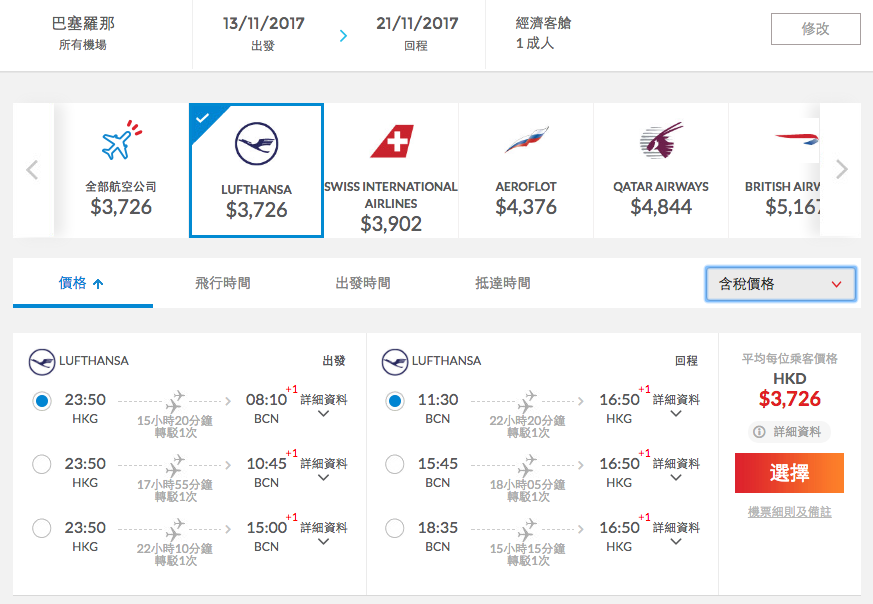Viewport: 873px width, 604px height.
Task: Sort results by 抵達時間 tab
Action: point(503,283)
